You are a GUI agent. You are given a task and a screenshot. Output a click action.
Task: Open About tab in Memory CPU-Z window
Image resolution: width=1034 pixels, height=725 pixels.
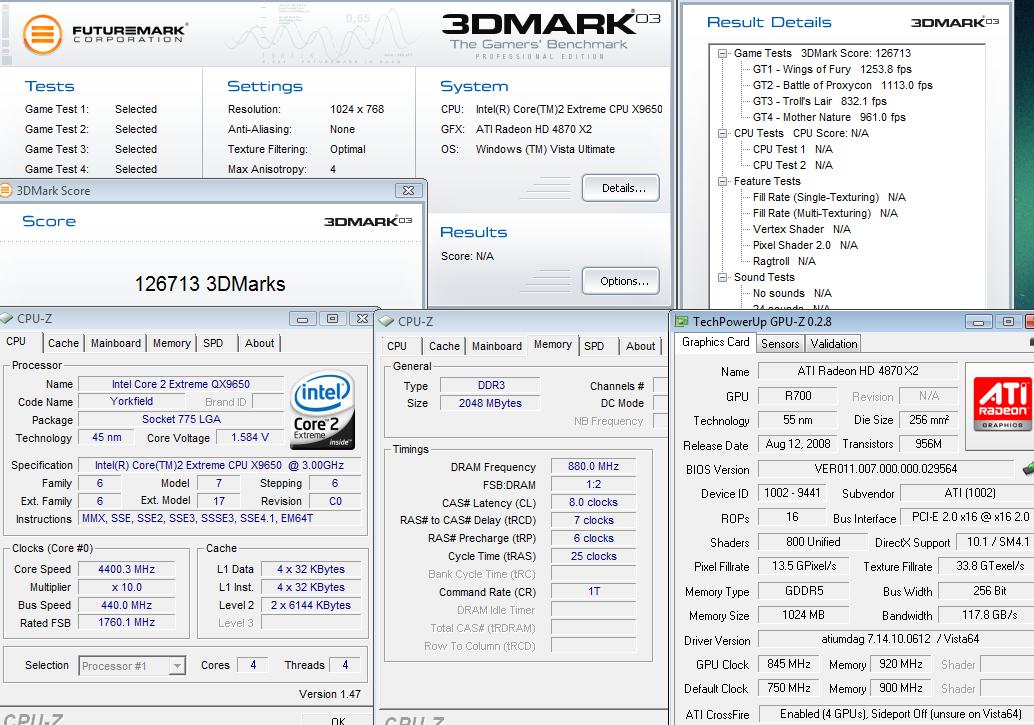pyautogui.click(x=640, y=346)
